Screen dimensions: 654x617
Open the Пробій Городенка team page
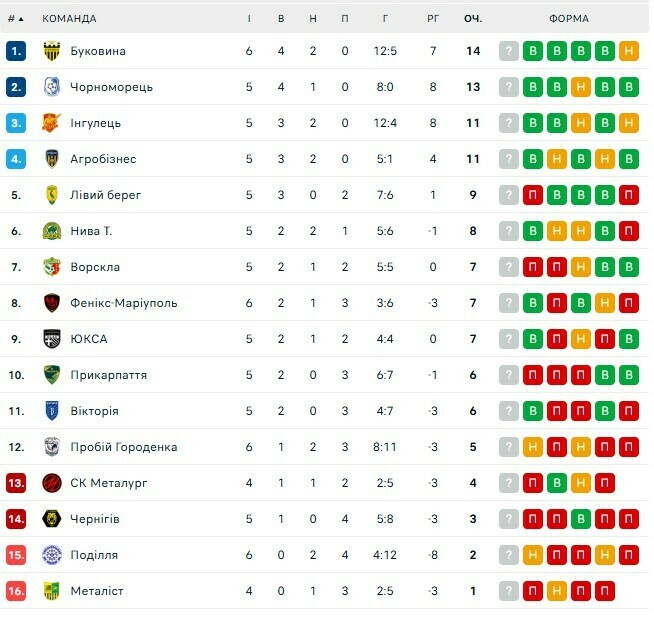click(x=123, y=447)
